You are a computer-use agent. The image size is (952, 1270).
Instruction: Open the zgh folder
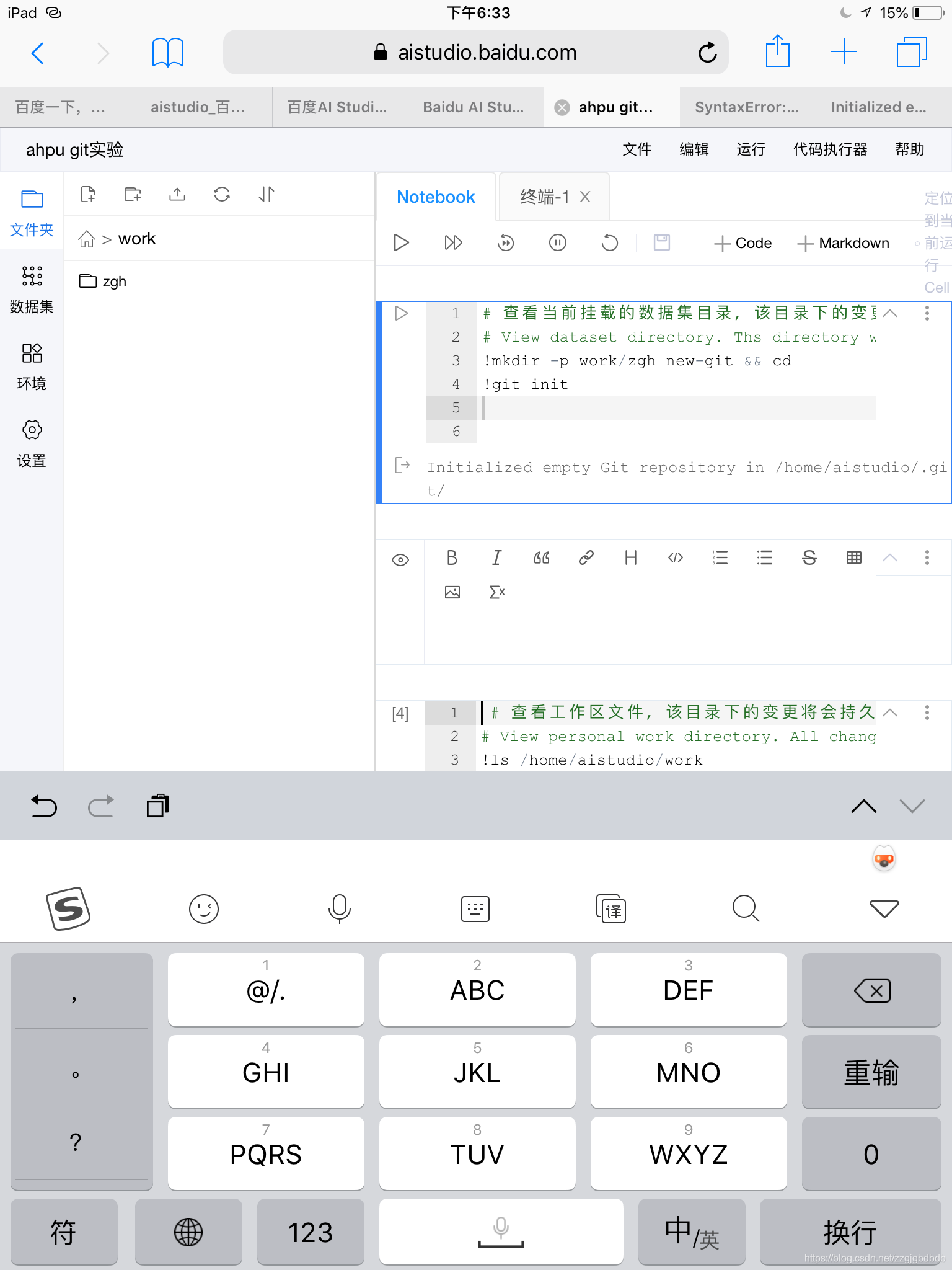103,282
